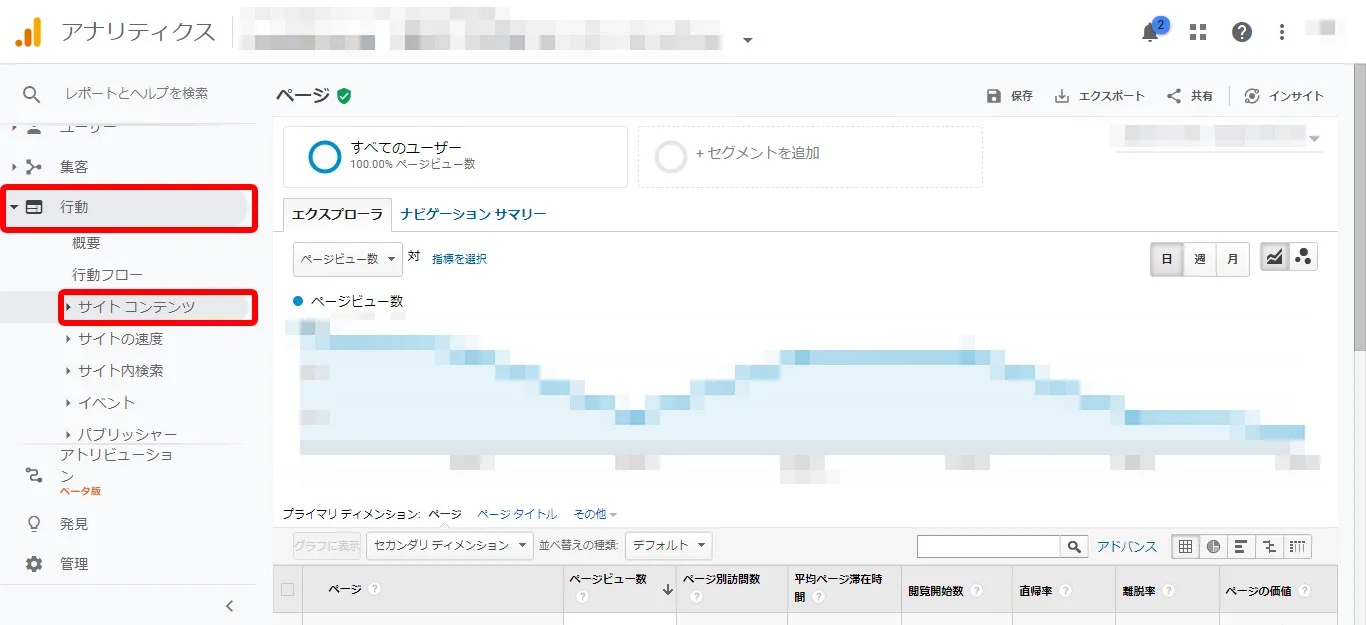1366x625 pixels.
Task: Open the セカンダリ ディメンション dropdown
Action: [x=448, y=546]
